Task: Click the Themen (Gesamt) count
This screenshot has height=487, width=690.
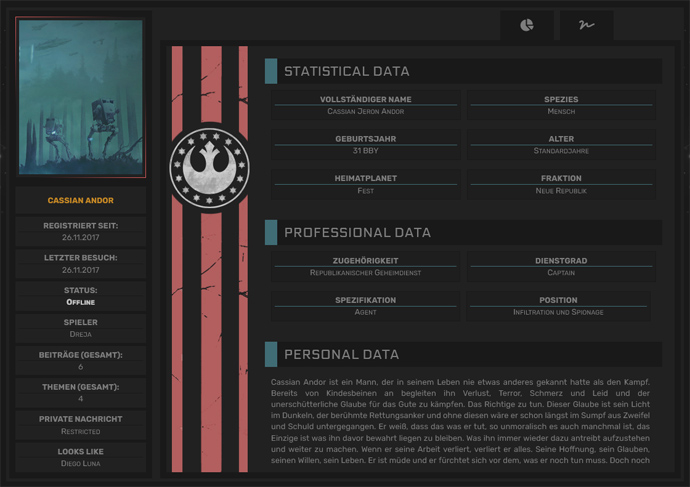Action: point(81,399)
